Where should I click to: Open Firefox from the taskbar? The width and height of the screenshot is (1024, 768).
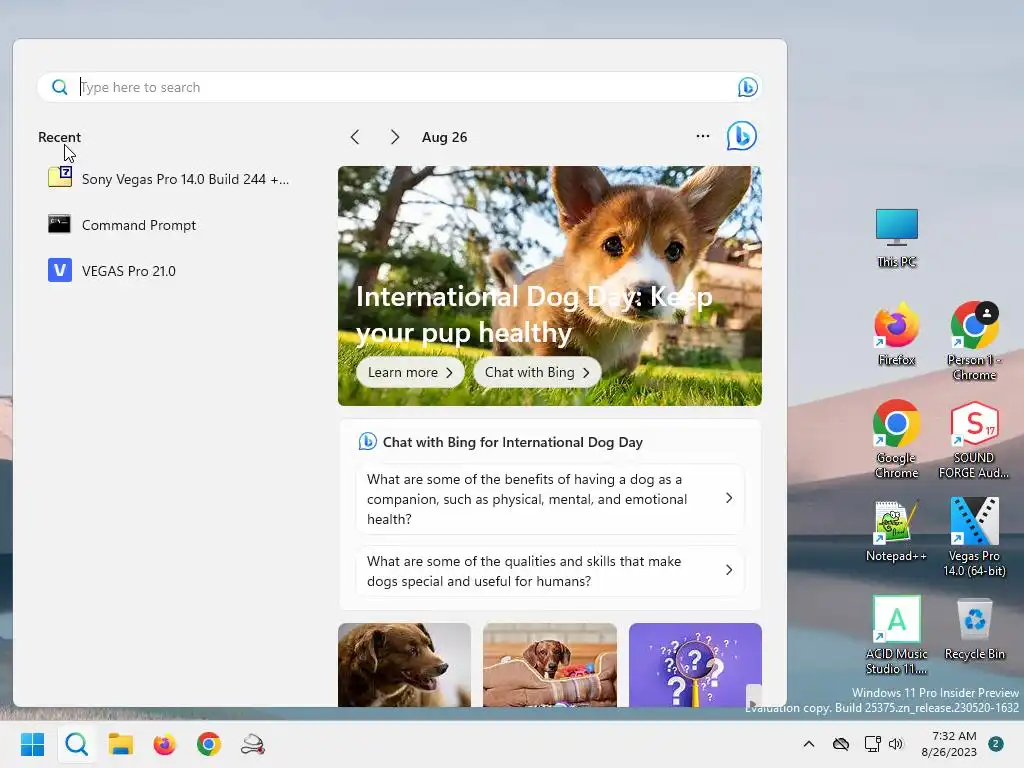click(165, 744)
